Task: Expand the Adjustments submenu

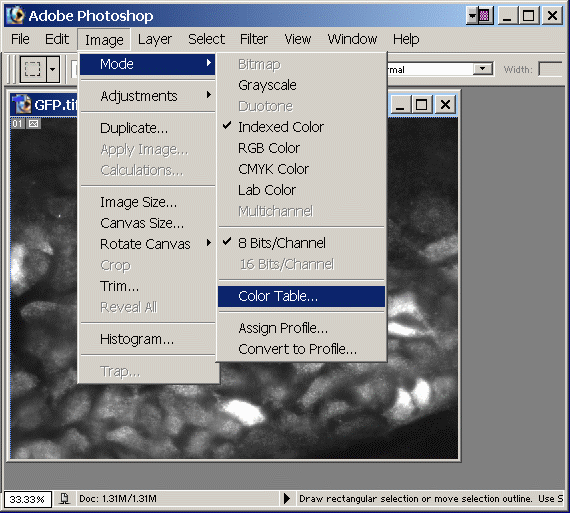Action: point(148,96)
